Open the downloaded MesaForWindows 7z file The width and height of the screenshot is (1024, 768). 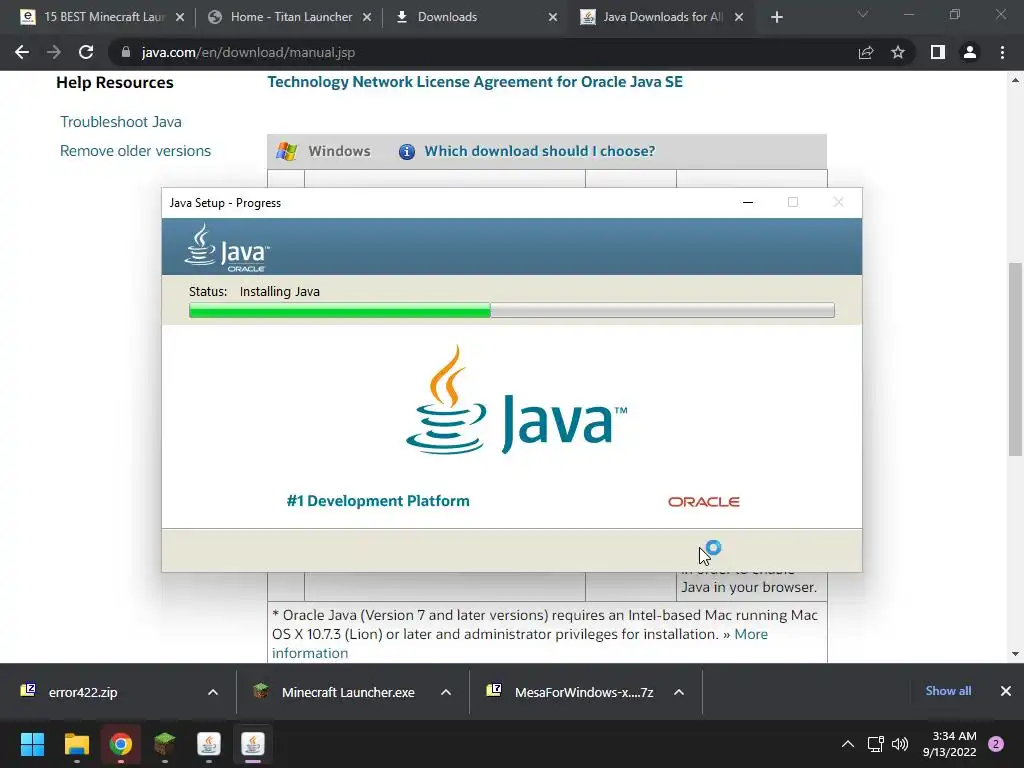point(583,692)
